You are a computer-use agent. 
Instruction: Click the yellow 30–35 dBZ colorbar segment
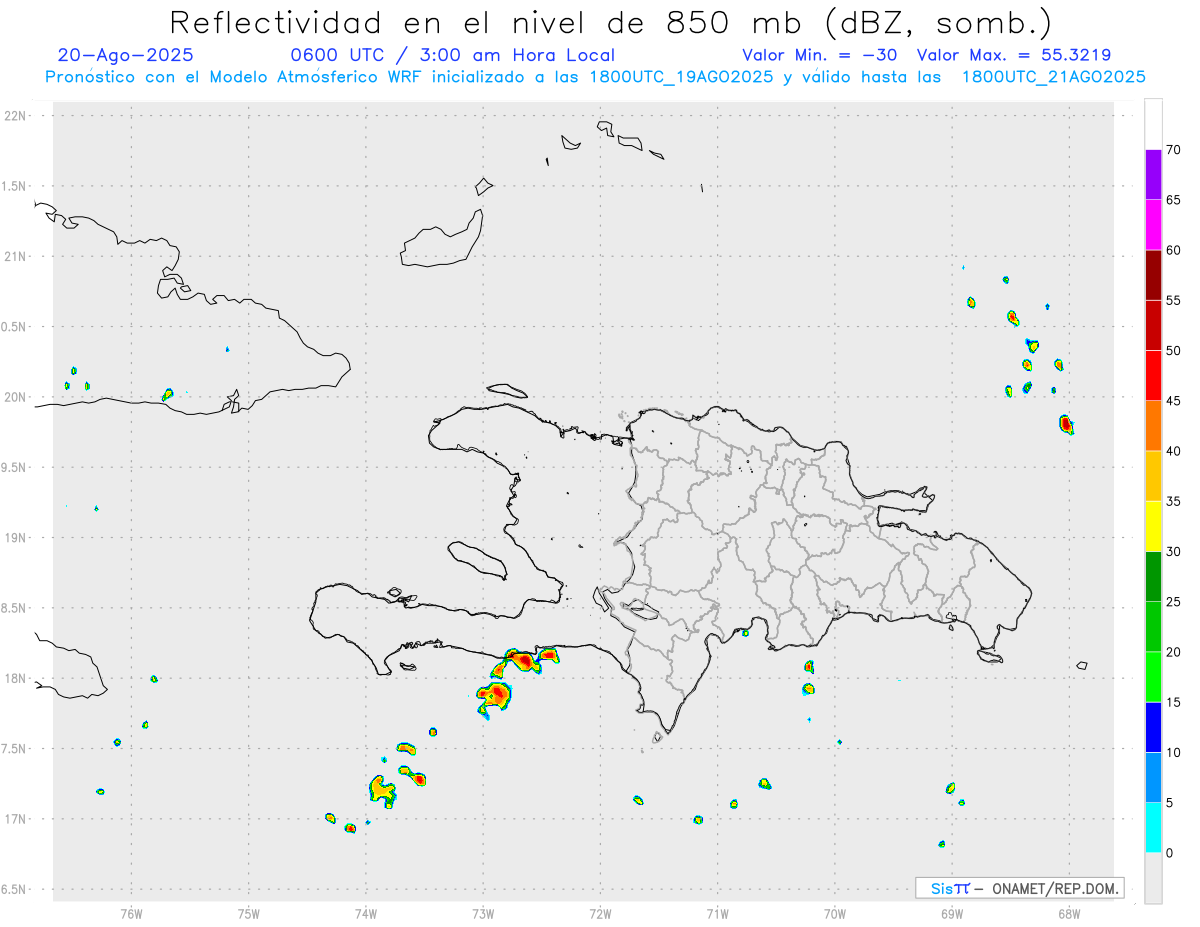(x=1153, y=526)
